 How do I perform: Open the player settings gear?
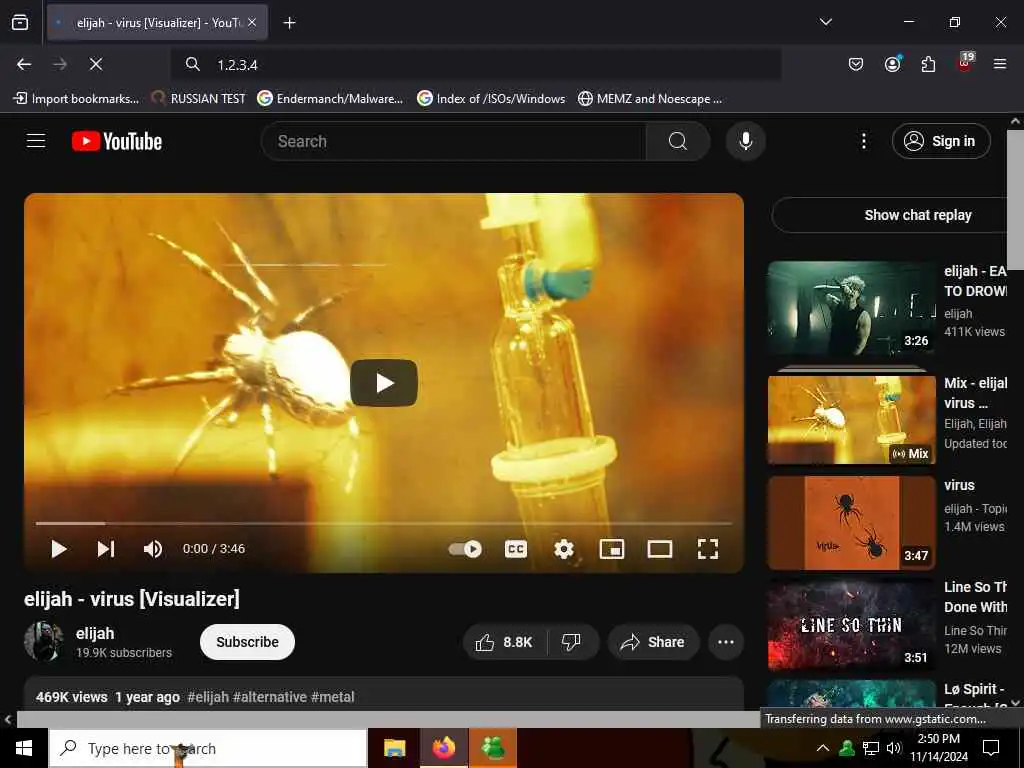coord(564,549)
